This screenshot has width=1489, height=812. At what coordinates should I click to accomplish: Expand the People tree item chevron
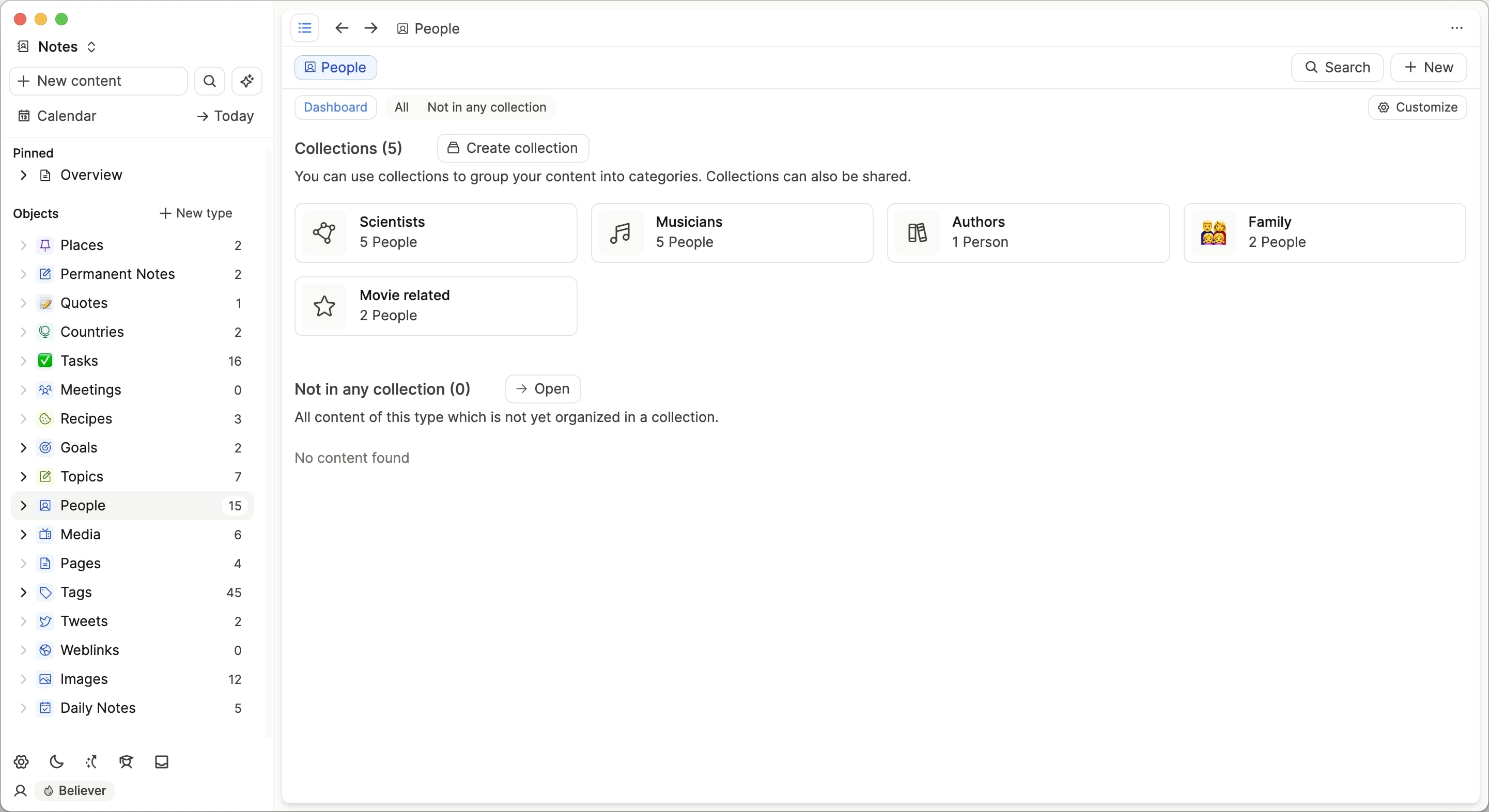(x=23, y=506)
